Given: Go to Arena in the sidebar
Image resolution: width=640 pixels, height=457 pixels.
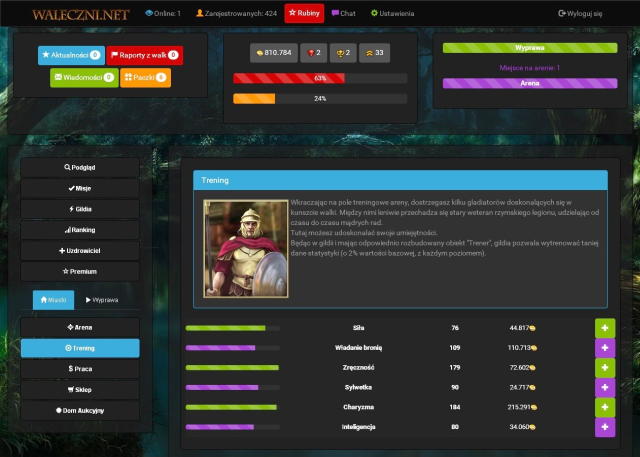Looking at the screenshot, I should tap(80, 327).
